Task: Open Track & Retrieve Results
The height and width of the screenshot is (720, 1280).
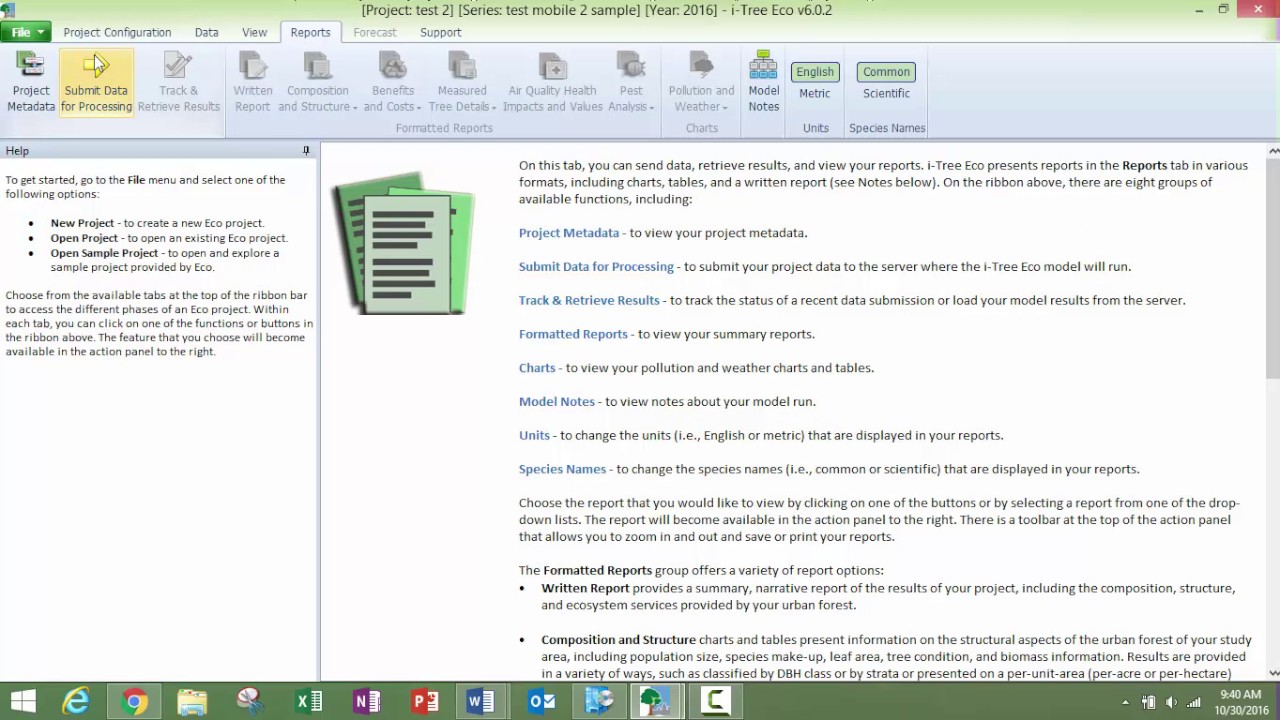Action: tap(178, 82)
